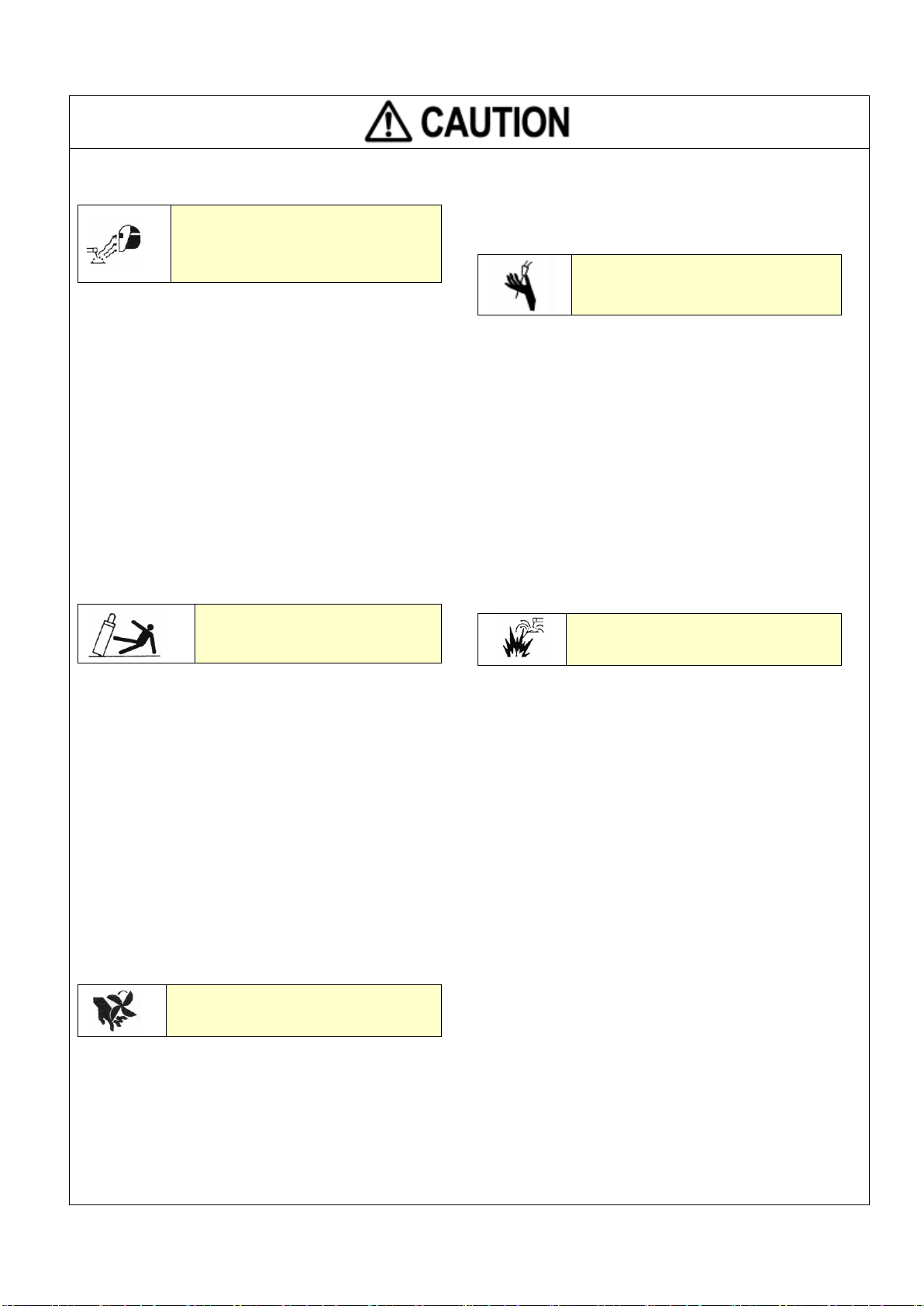The width and height of the screenshot is (924, 1306).
Task: Select yellow box beside rotating fan icon
Action: [303, 1011]
